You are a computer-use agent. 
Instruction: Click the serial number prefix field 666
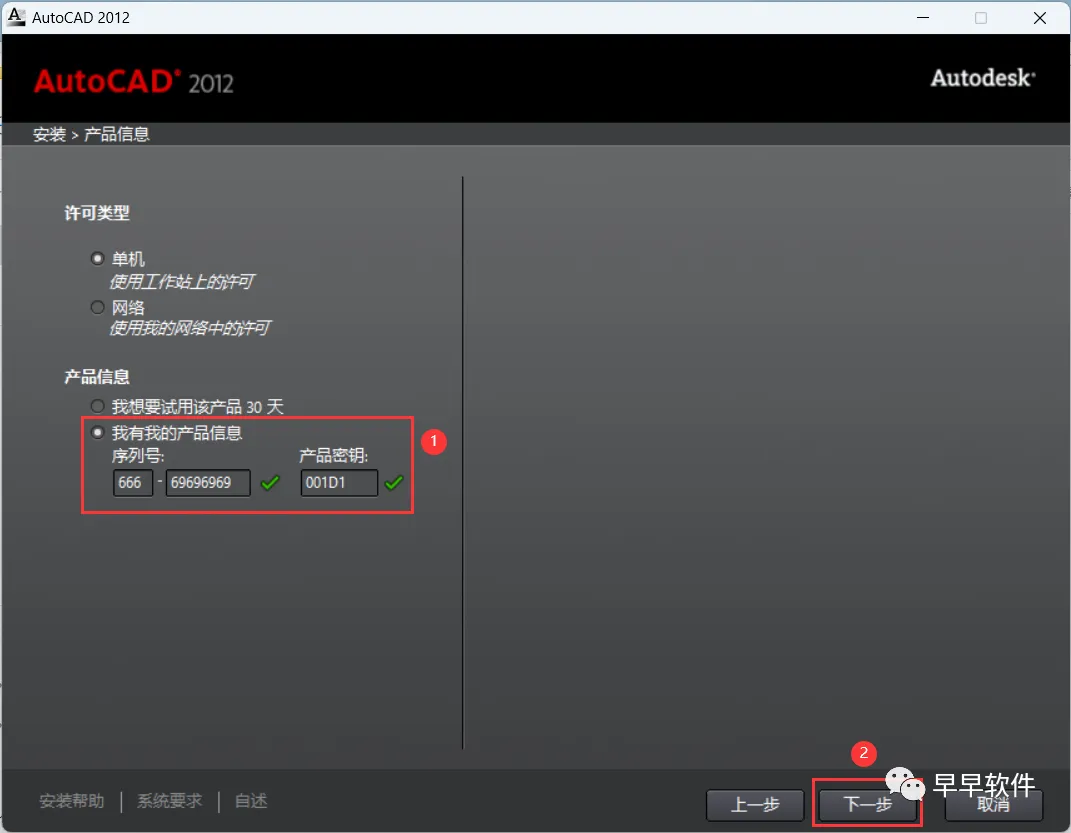tap(133, 483)
